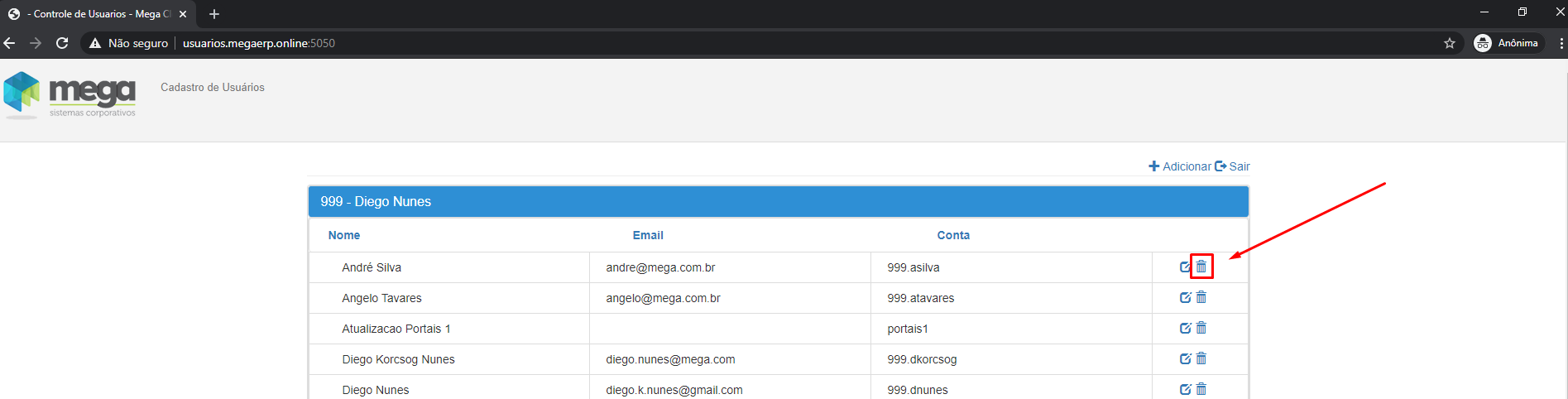Delete Angelo Tavares using trash icon

pos(1201,297)
